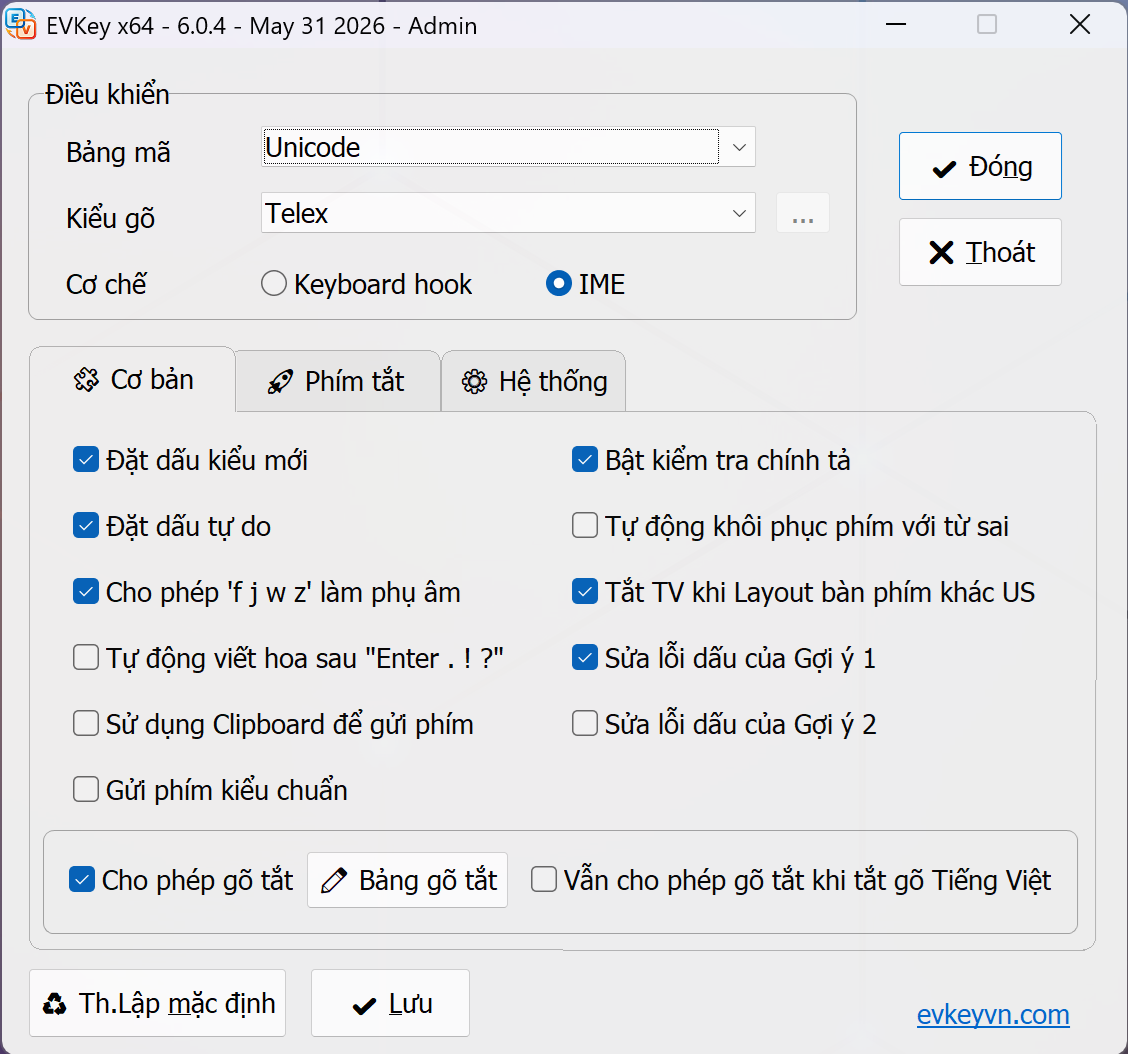This screenshot has width=1129, height=1057.
Task: Switch to the Phím tắt tab
Action: tap(338, 382)
